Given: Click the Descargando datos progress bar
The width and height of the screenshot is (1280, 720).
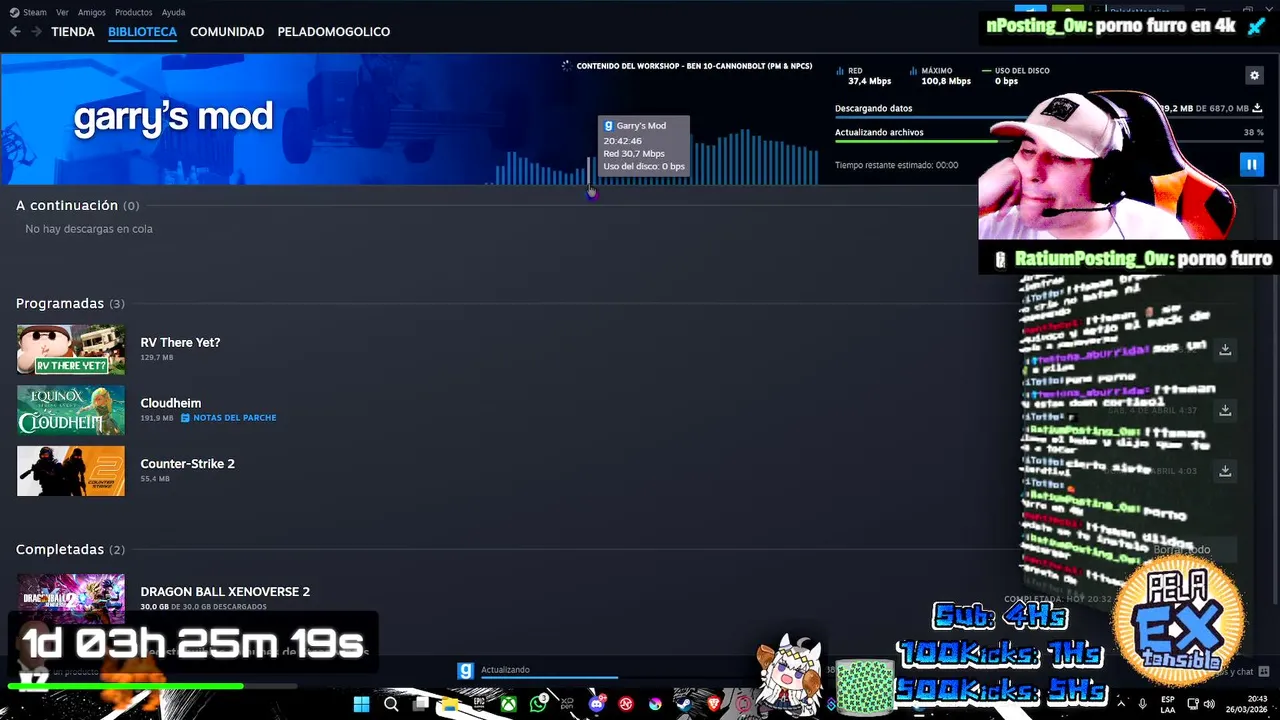Looking at the screenshot, I should [1049, 118].
